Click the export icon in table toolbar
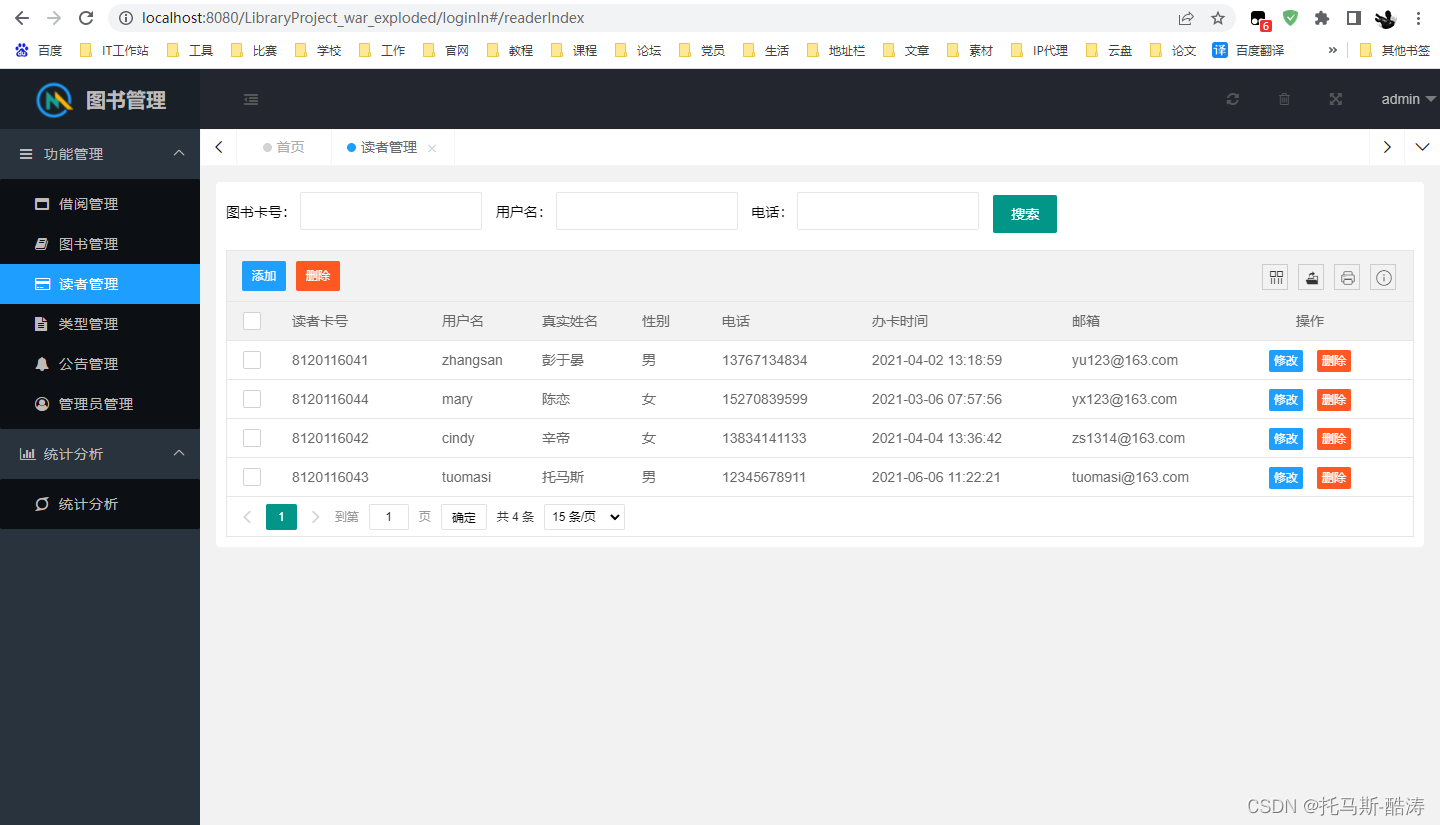 point(1311,278)
